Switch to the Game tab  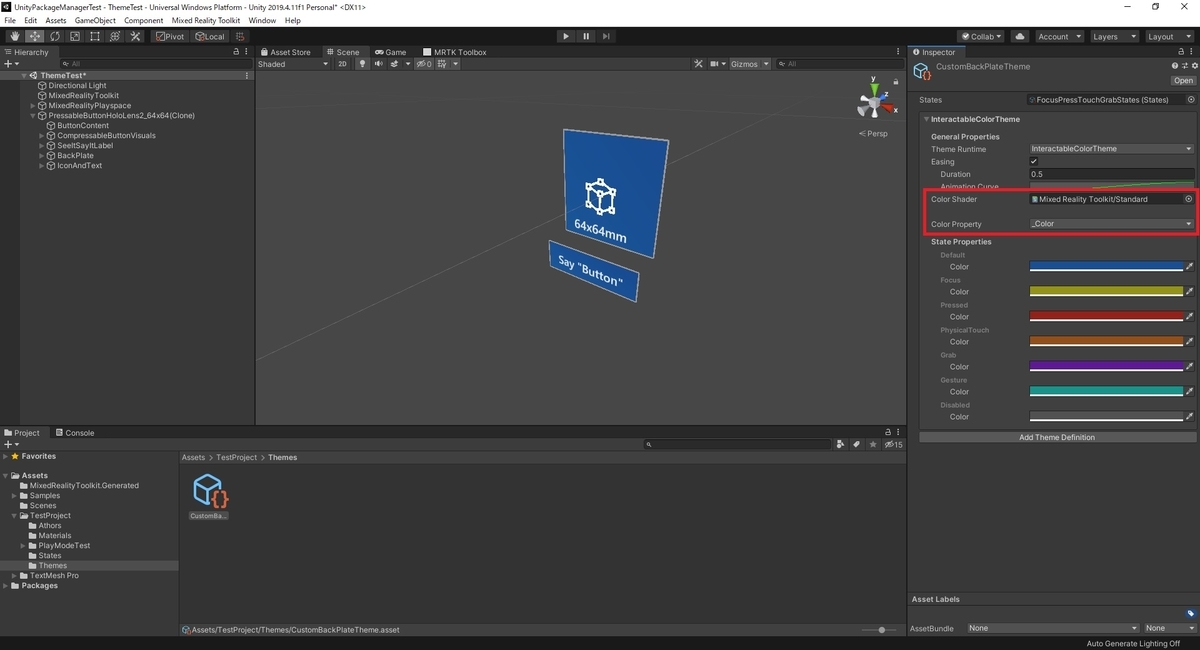390,52
